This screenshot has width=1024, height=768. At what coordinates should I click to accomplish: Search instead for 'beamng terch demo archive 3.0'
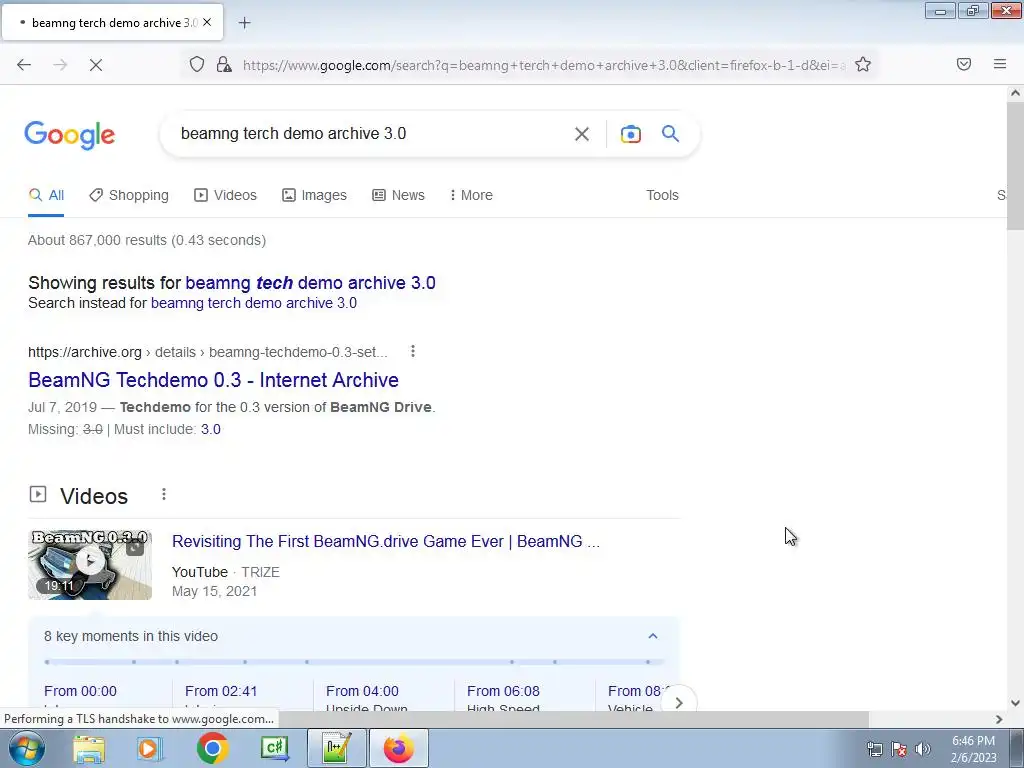pos(254,303)
